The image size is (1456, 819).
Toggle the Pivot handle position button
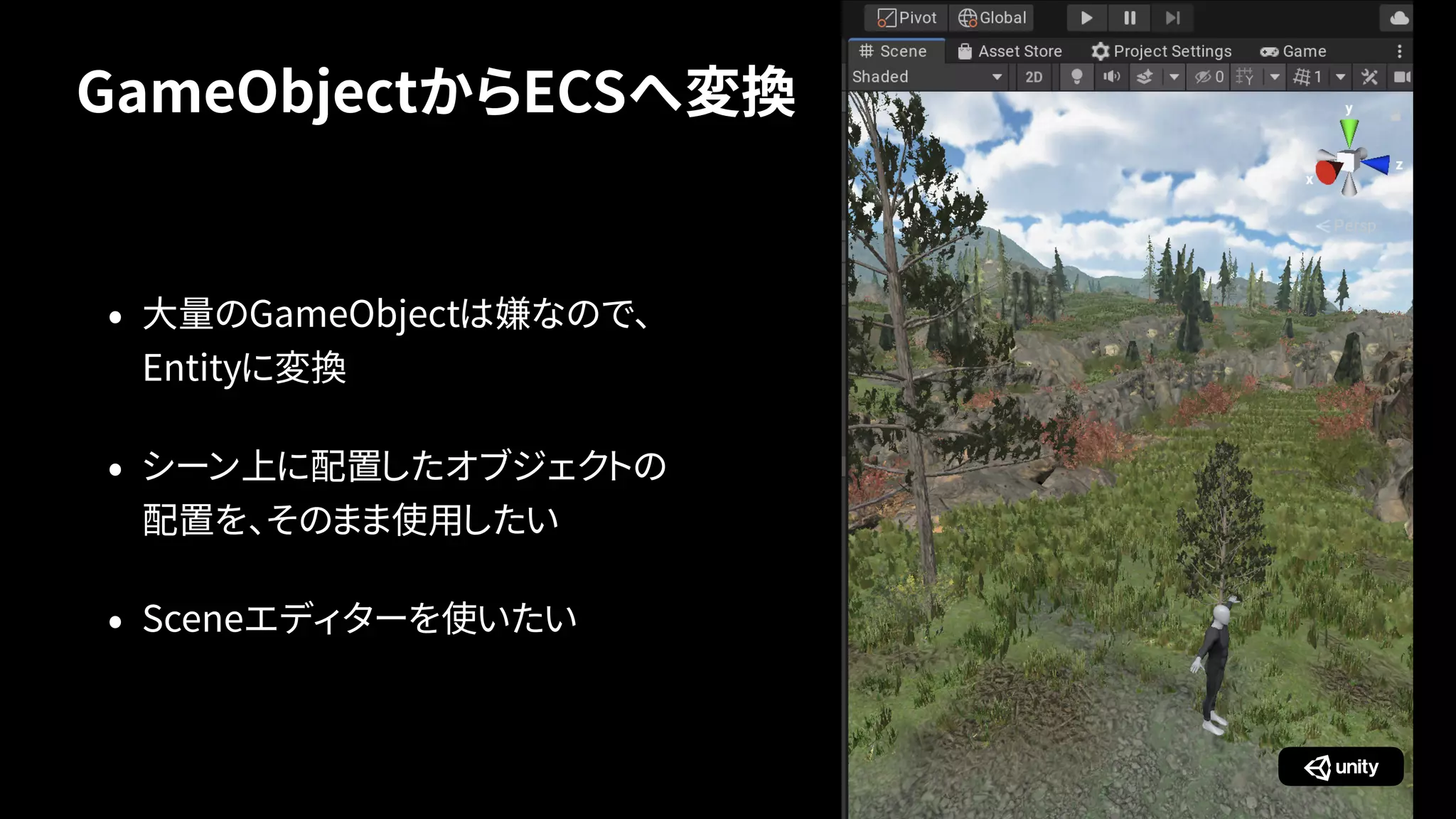point(906,18)
